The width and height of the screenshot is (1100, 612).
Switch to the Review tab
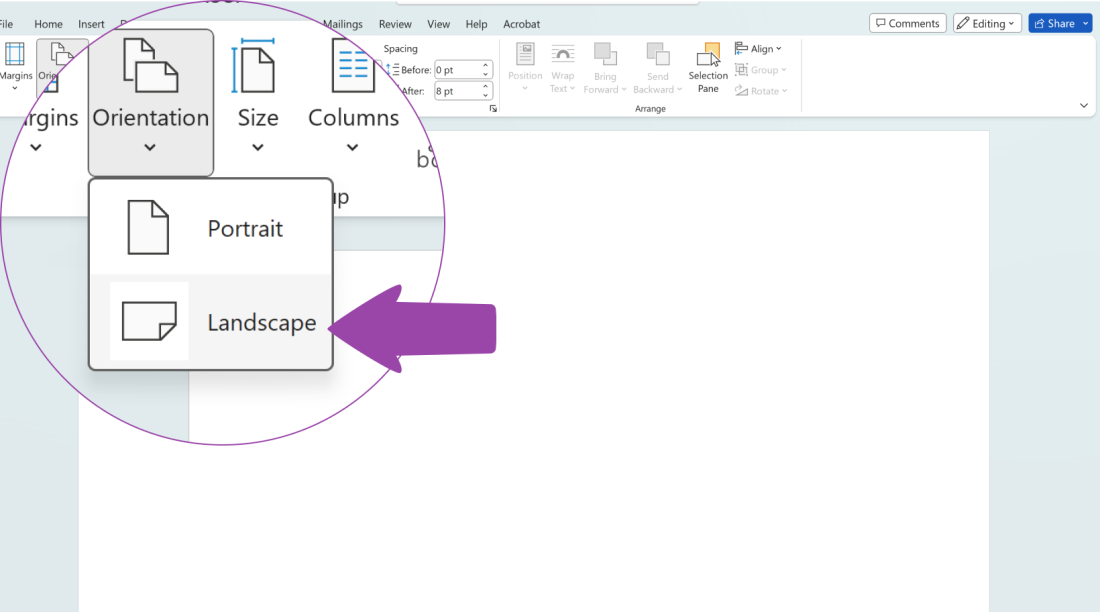coord(395,23)
